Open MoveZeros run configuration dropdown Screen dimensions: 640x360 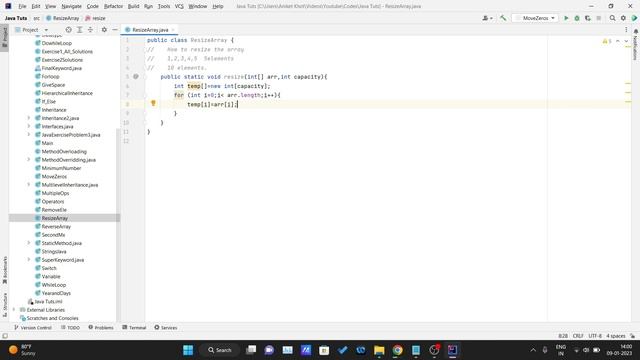pyautogui.click(x=536, y=18)
